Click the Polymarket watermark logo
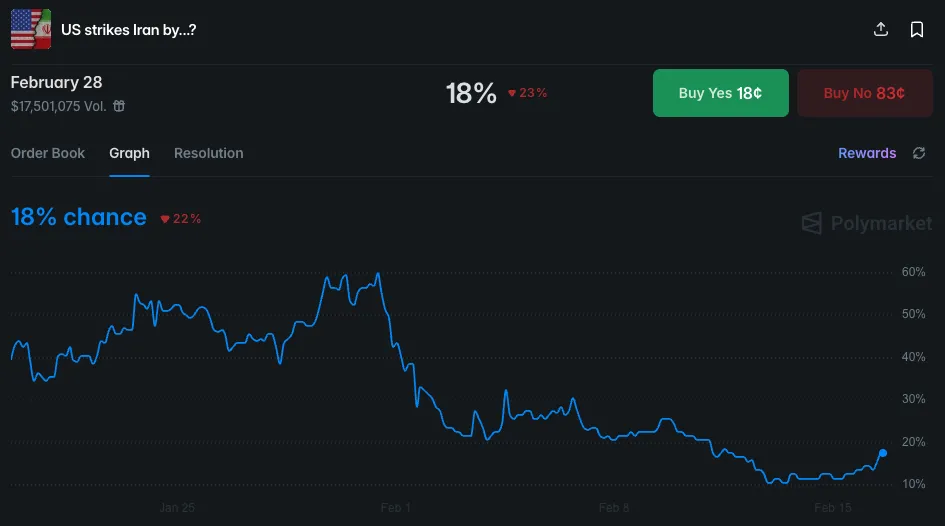Viewport: 945px width, 526px height. 867,223
